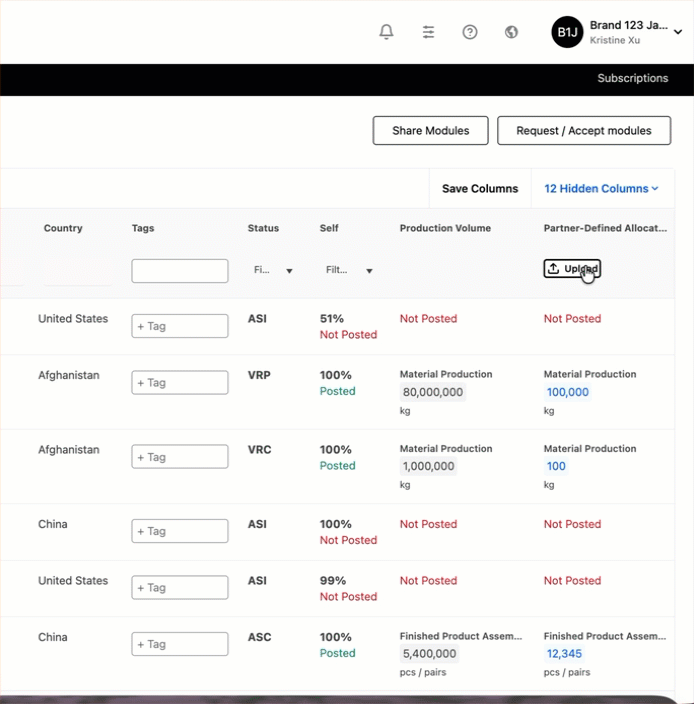The width and height of the screenshot is (694, 704).
Task: Click the Save Columns button
Action: coord(480,189)
